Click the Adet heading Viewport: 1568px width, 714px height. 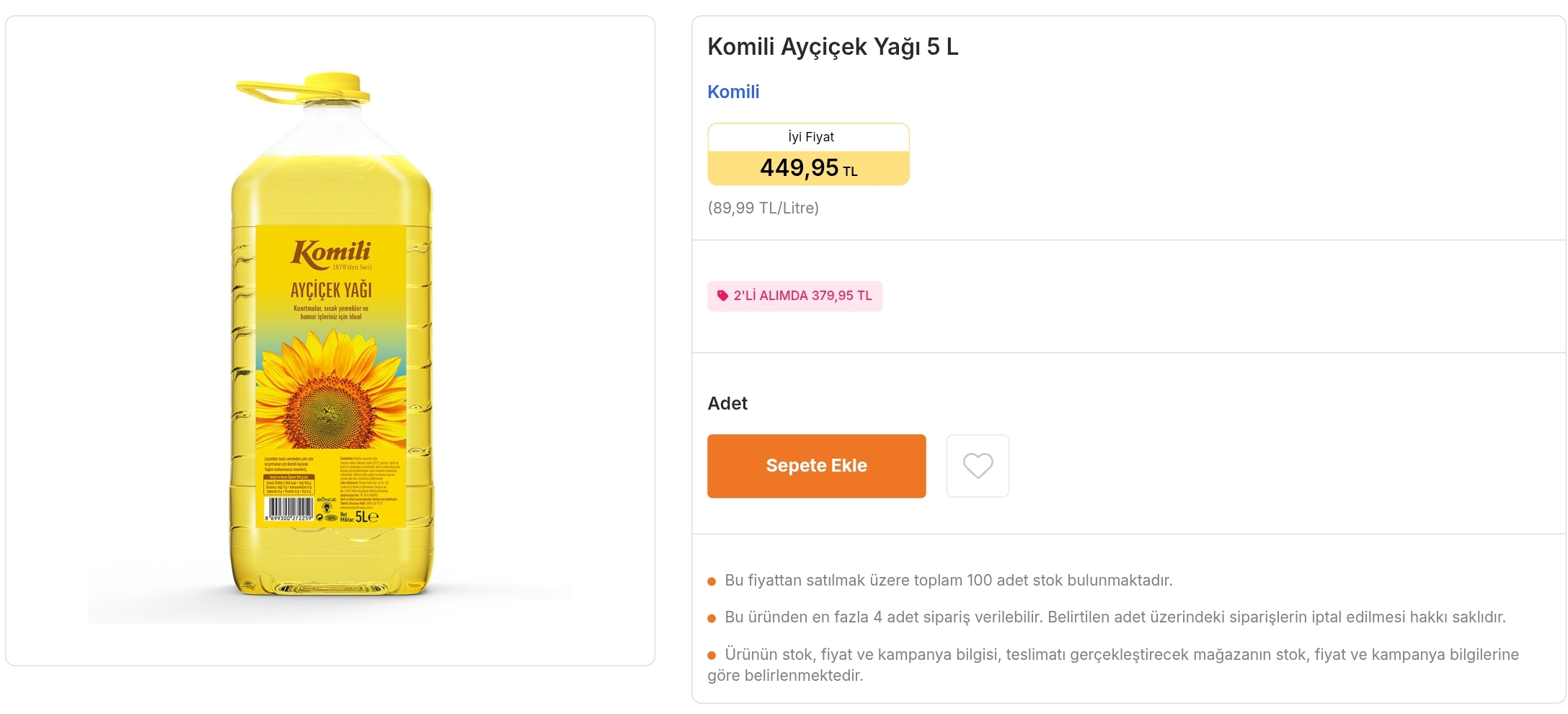tap(727, 403)
